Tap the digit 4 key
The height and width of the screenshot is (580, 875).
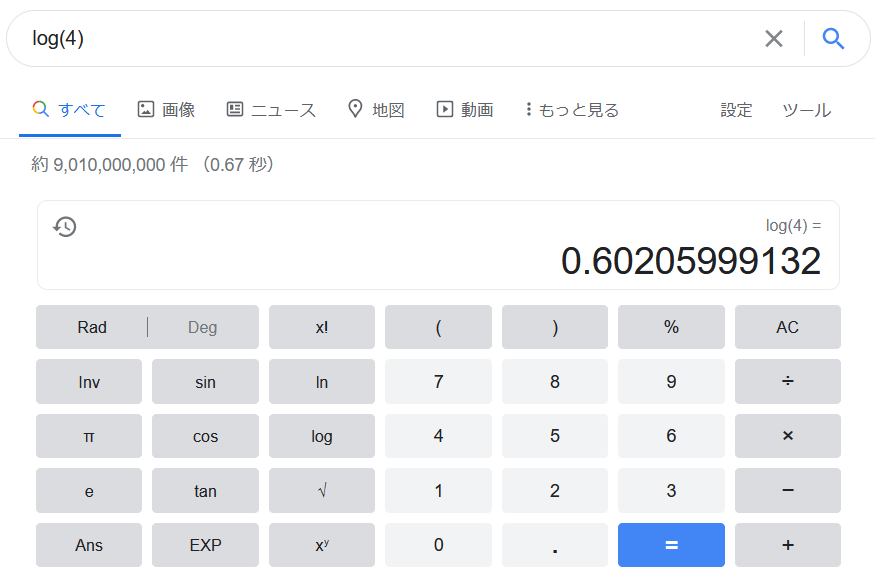(438, 436)
